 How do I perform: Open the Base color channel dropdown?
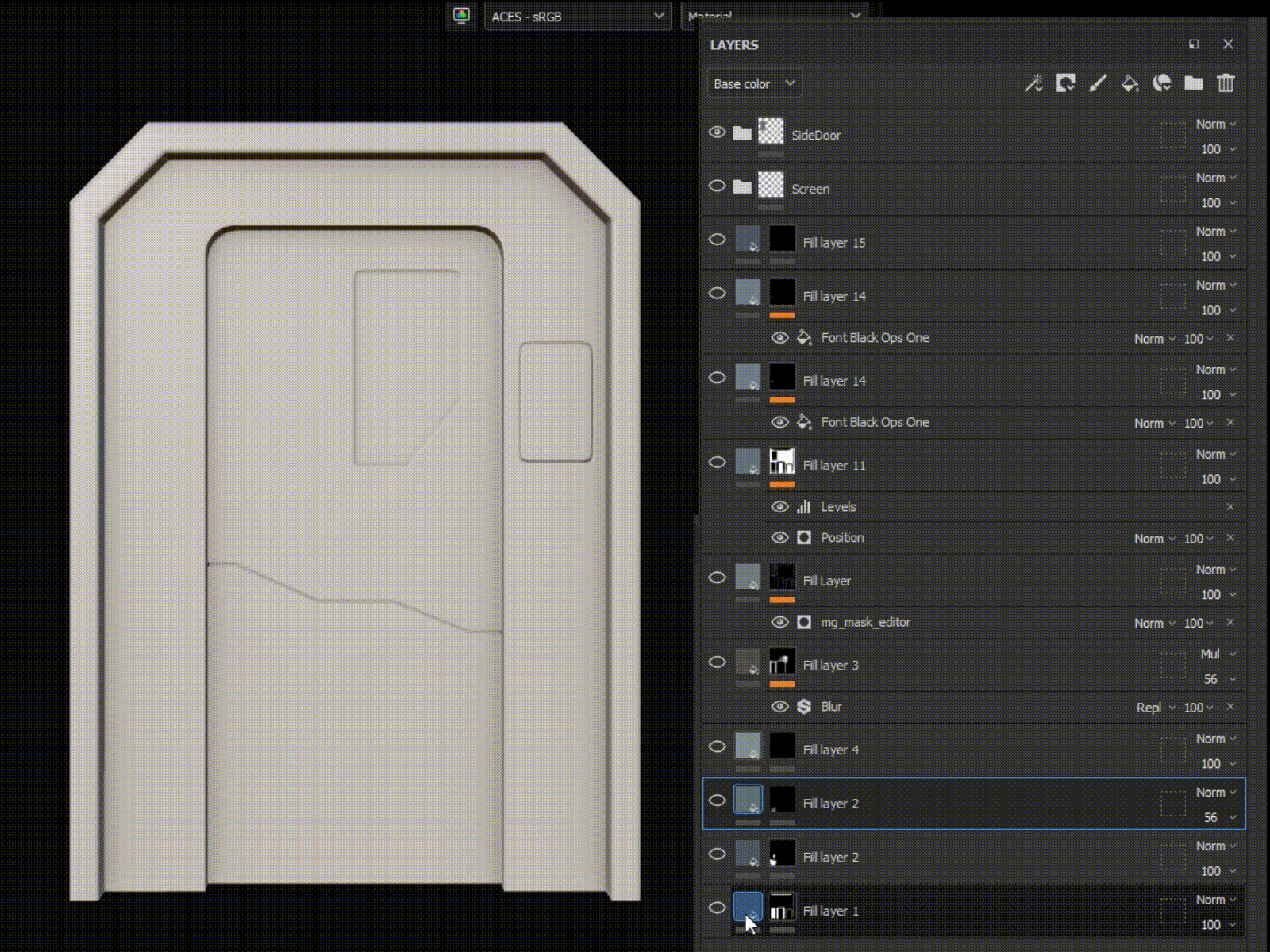754,83
